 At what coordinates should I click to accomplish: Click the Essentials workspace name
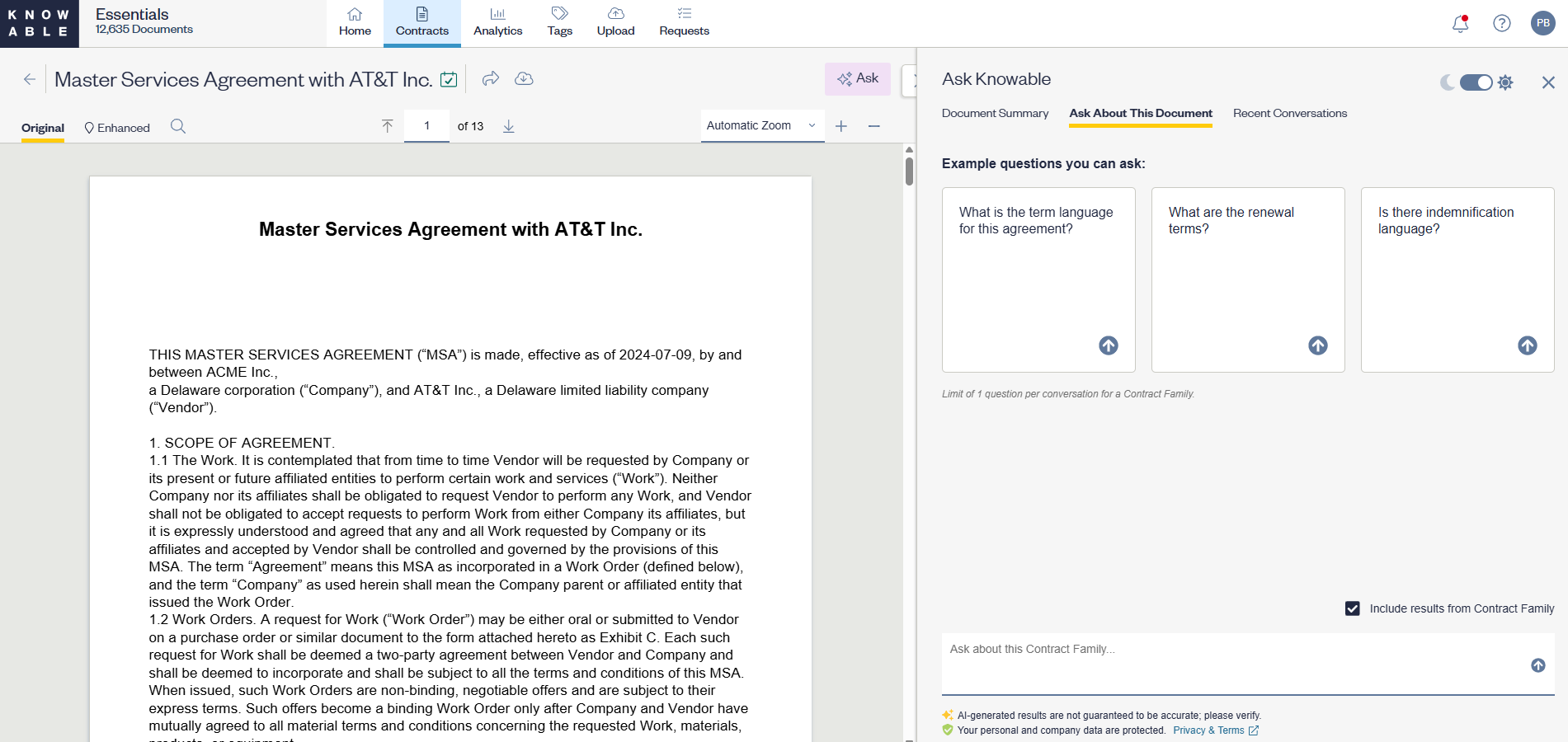[x=132, y=14]
